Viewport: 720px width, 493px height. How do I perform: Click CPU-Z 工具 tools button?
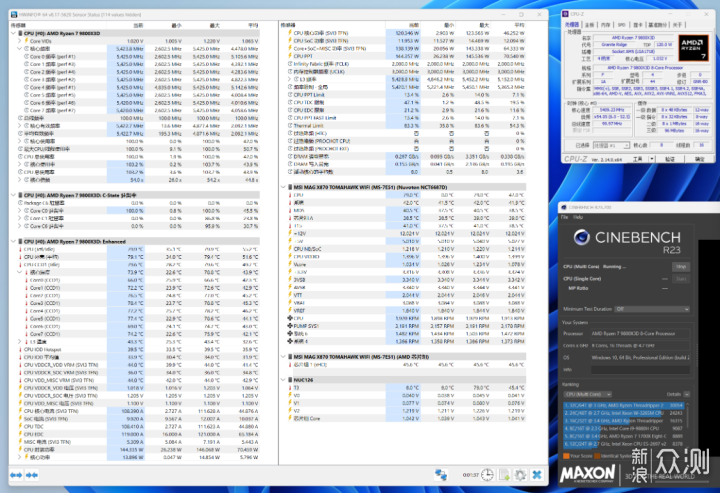(x=638, y=159)
